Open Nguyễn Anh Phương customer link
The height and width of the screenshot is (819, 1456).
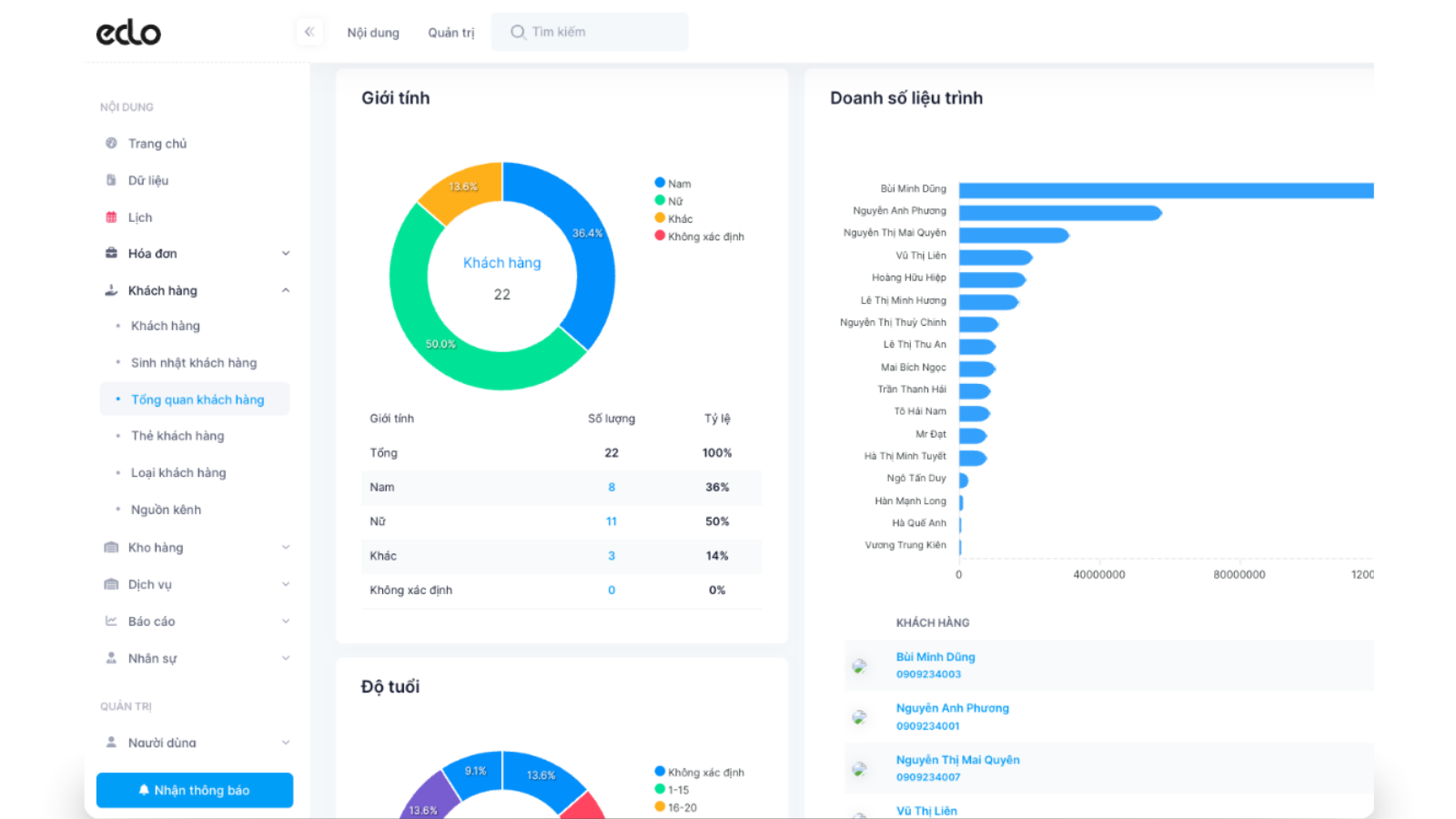pos(952,708)
